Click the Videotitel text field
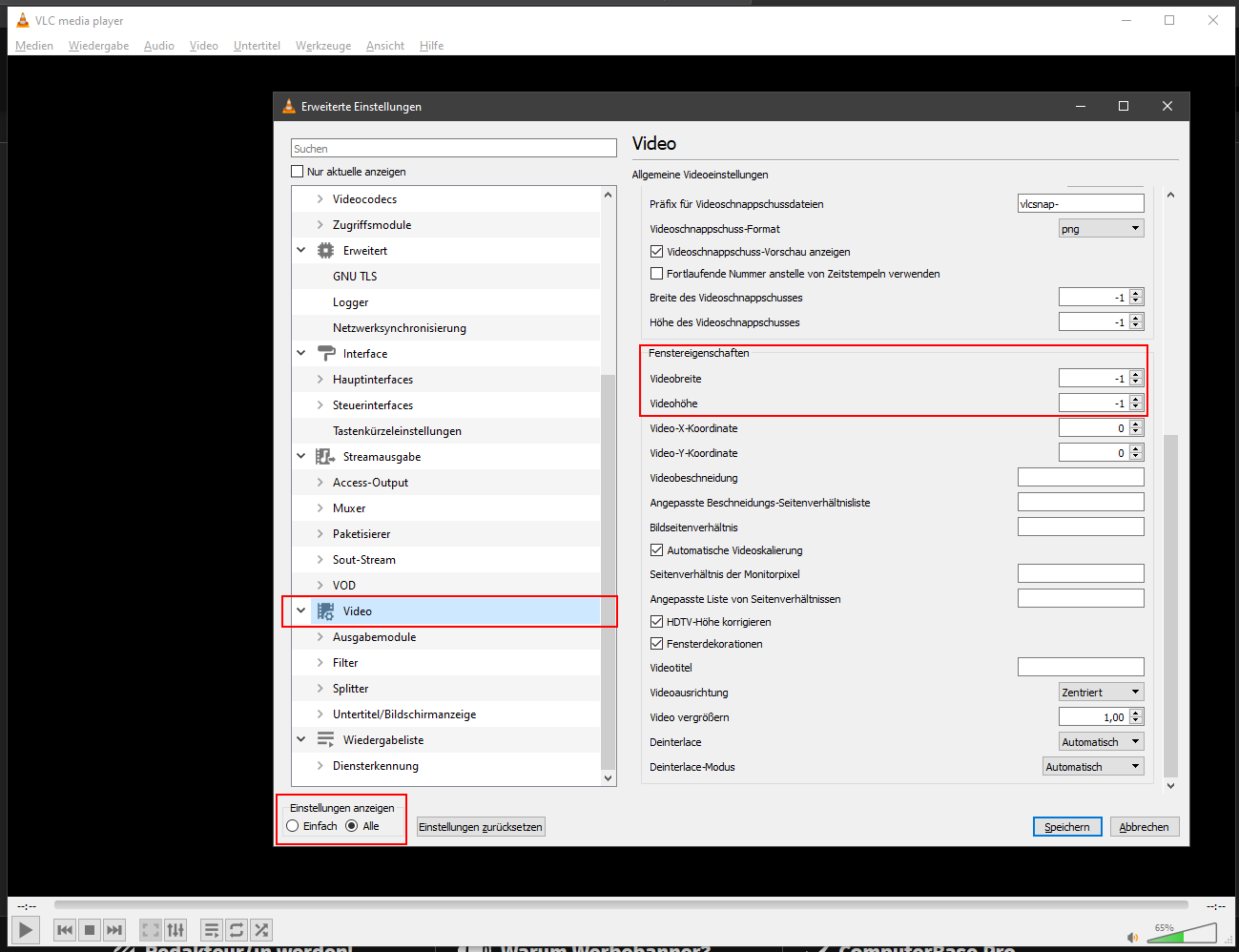The height and width of the screenshot is (952, 1239). click(x=1081, y=667)
